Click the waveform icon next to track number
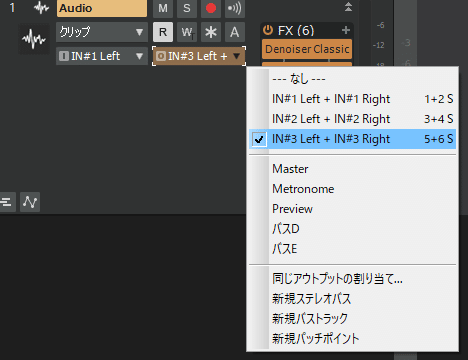The height and width of the screenshot is (360, 468). (41, 8)
